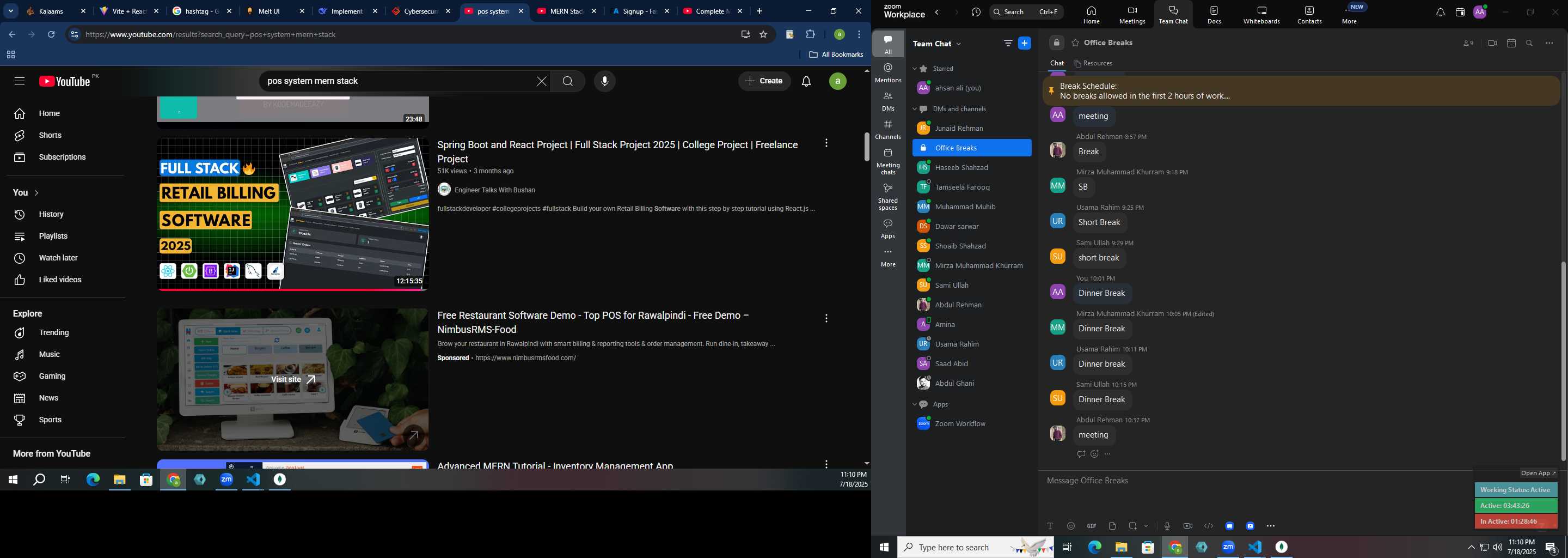Open the chat filter icon beside Team Chat
This screenshot has width=1568, height=558.
coord(1008,43)
